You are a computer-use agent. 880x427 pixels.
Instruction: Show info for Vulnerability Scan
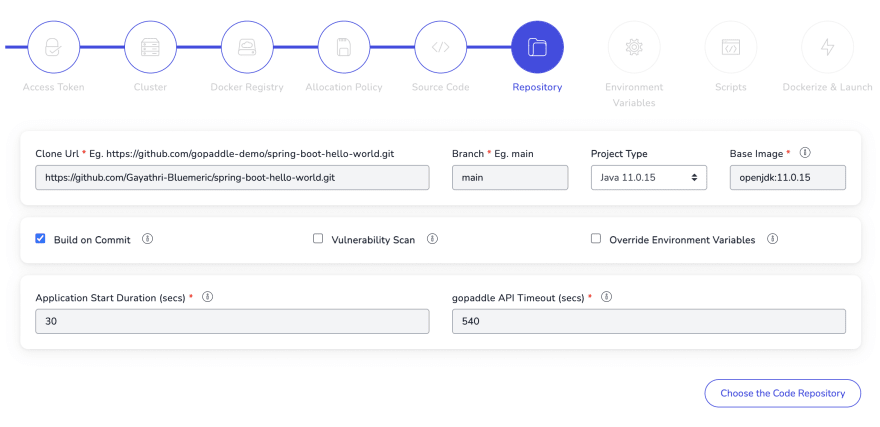432,239
